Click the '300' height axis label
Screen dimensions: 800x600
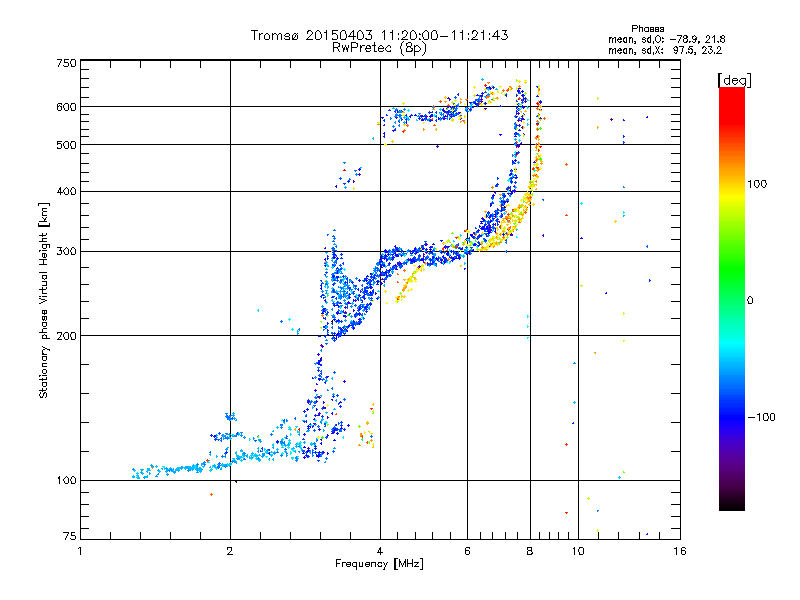click(x=66, y=252)
